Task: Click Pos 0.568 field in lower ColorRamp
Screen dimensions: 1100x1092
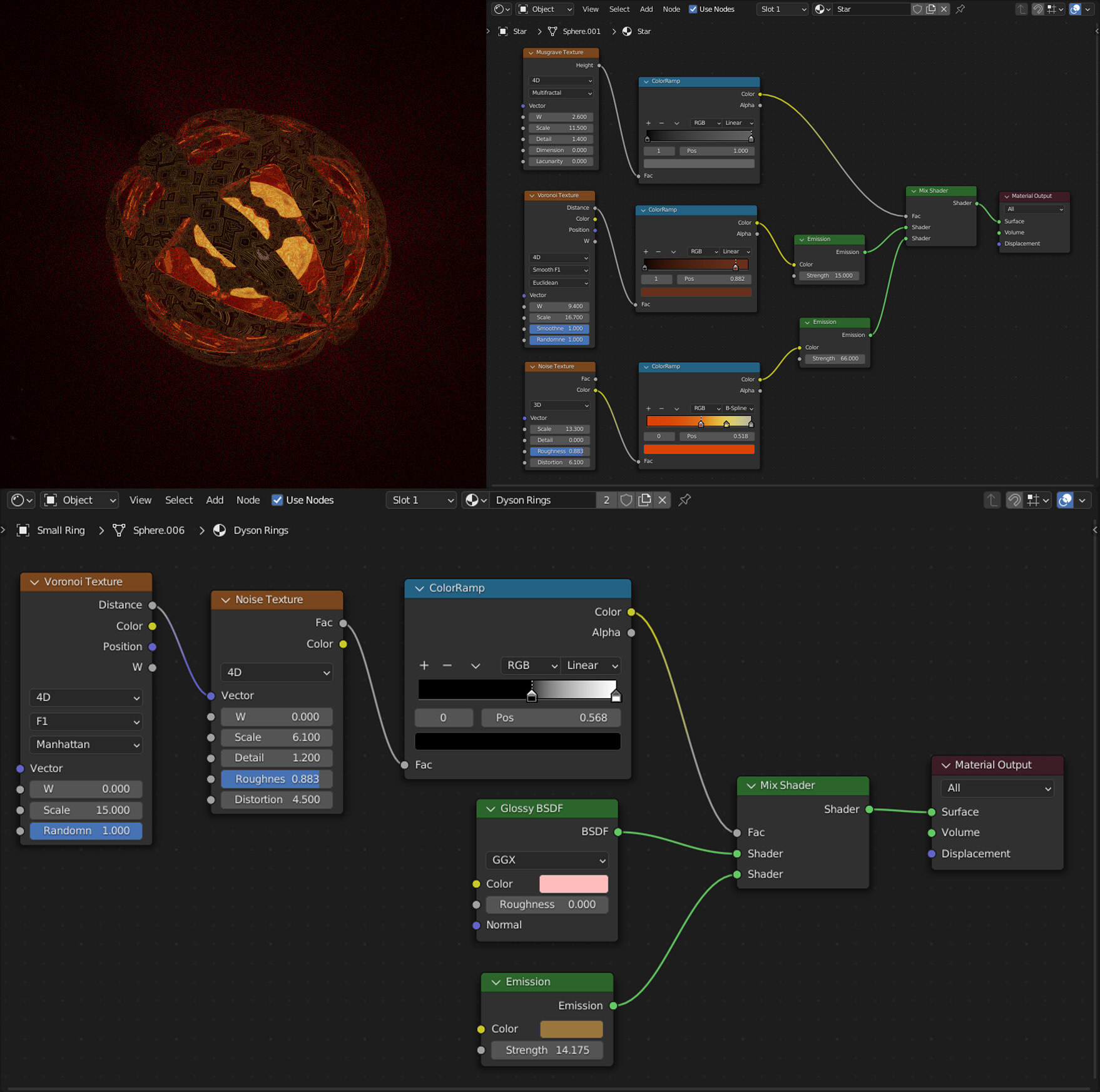Action: pos(551,717)
